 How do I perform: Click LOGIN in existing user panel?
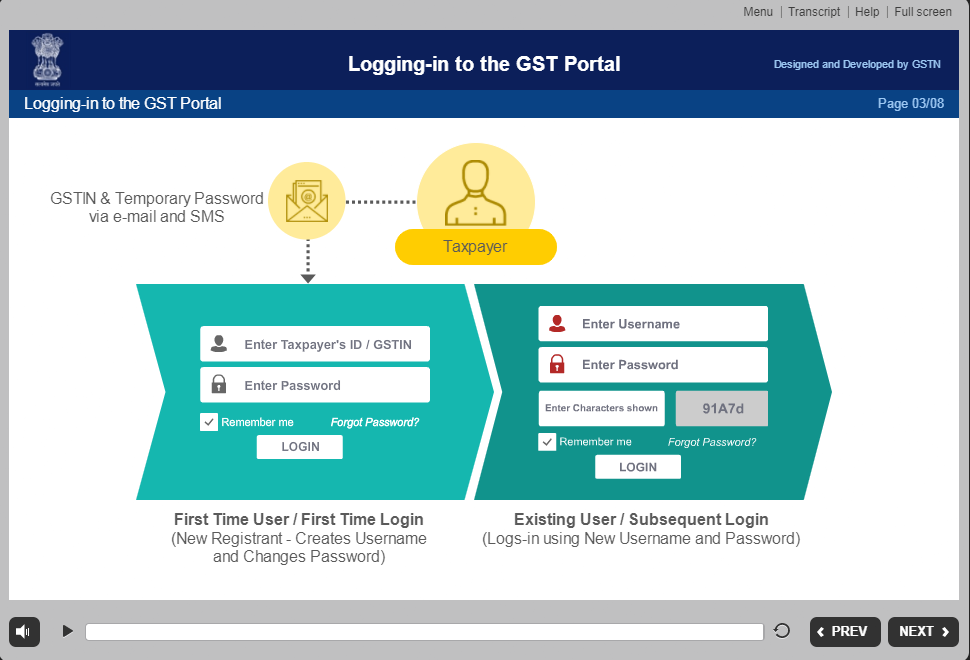[638, 467]
